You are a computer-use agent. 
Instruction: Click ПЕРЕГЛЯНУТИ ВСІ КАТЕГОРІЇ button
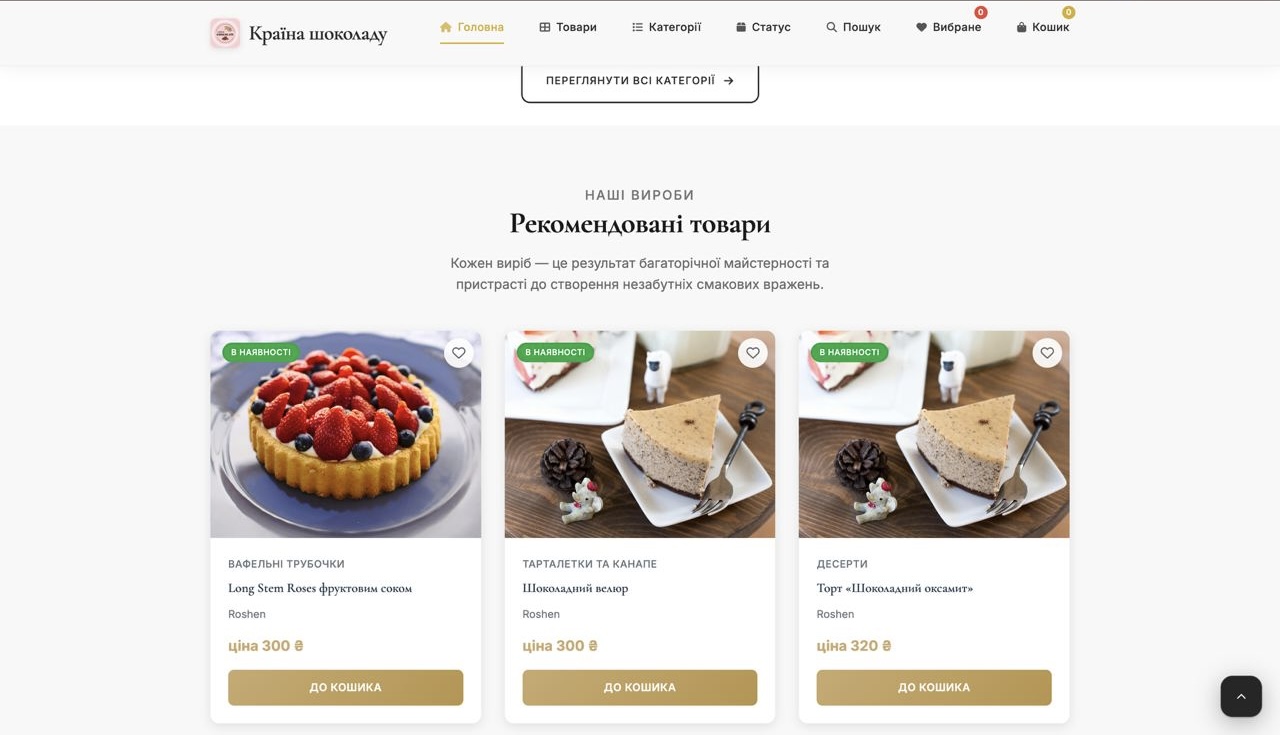639,80
